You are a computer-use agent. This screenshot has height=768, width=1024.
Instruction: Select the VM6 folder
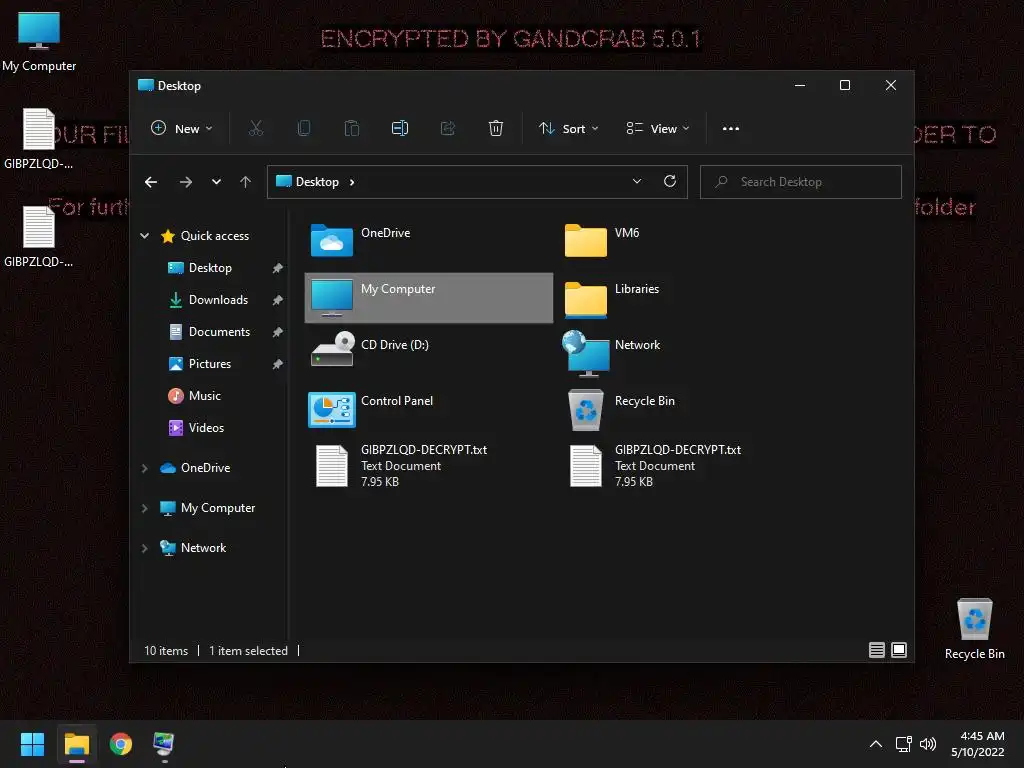pos(682,242)
